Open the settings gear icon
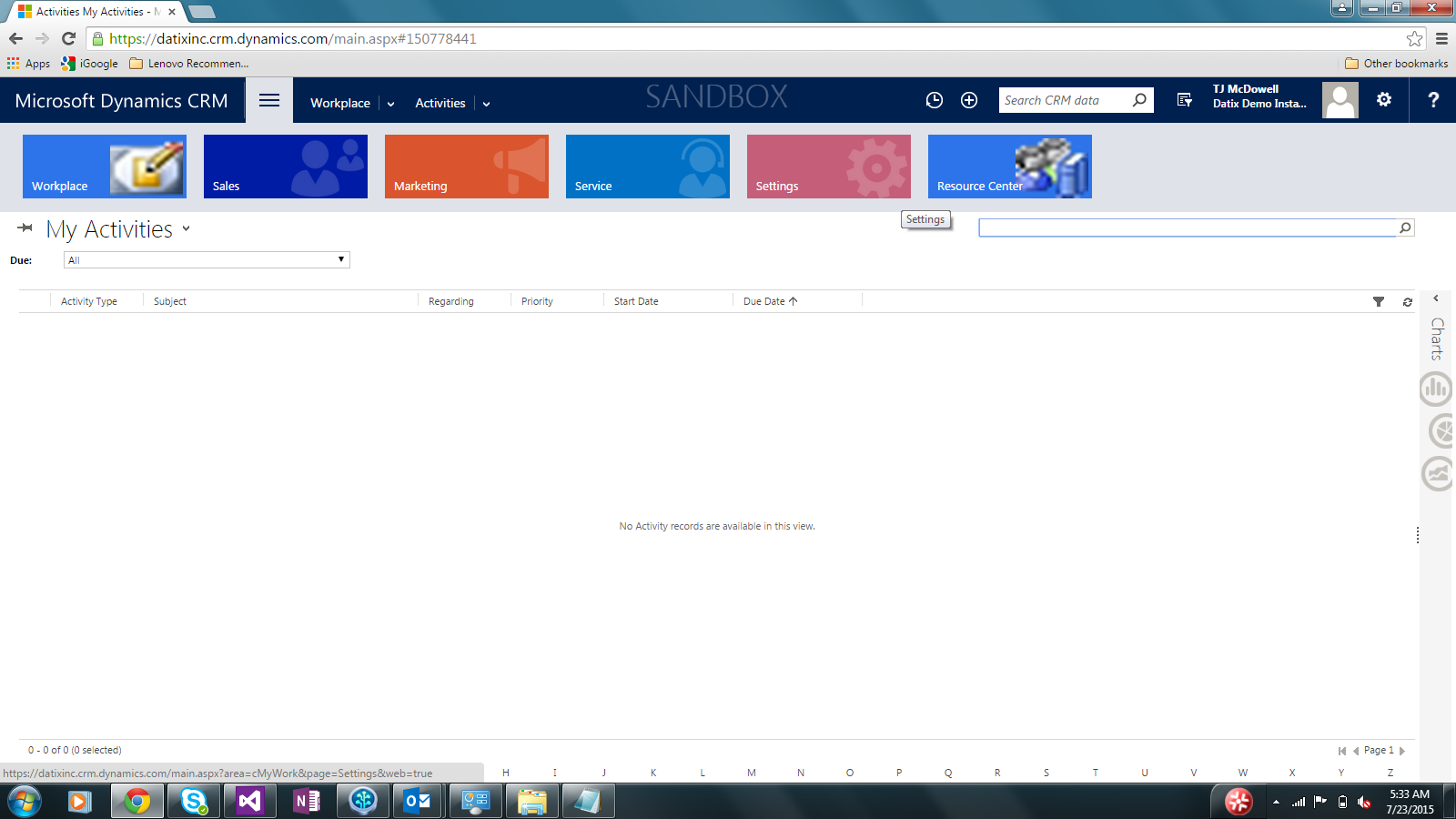Image resolution: width=1456 pixels, height=819 pixels. point(1384,100)
